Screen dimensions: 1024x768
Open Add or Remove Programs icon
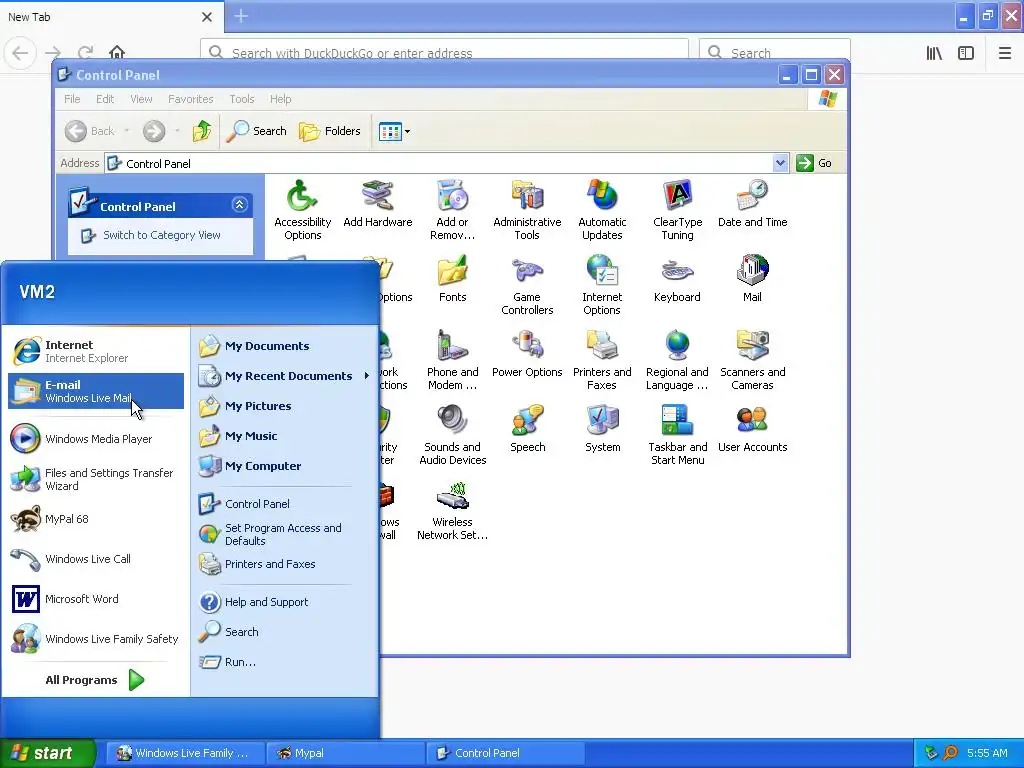tap(452, 209)
